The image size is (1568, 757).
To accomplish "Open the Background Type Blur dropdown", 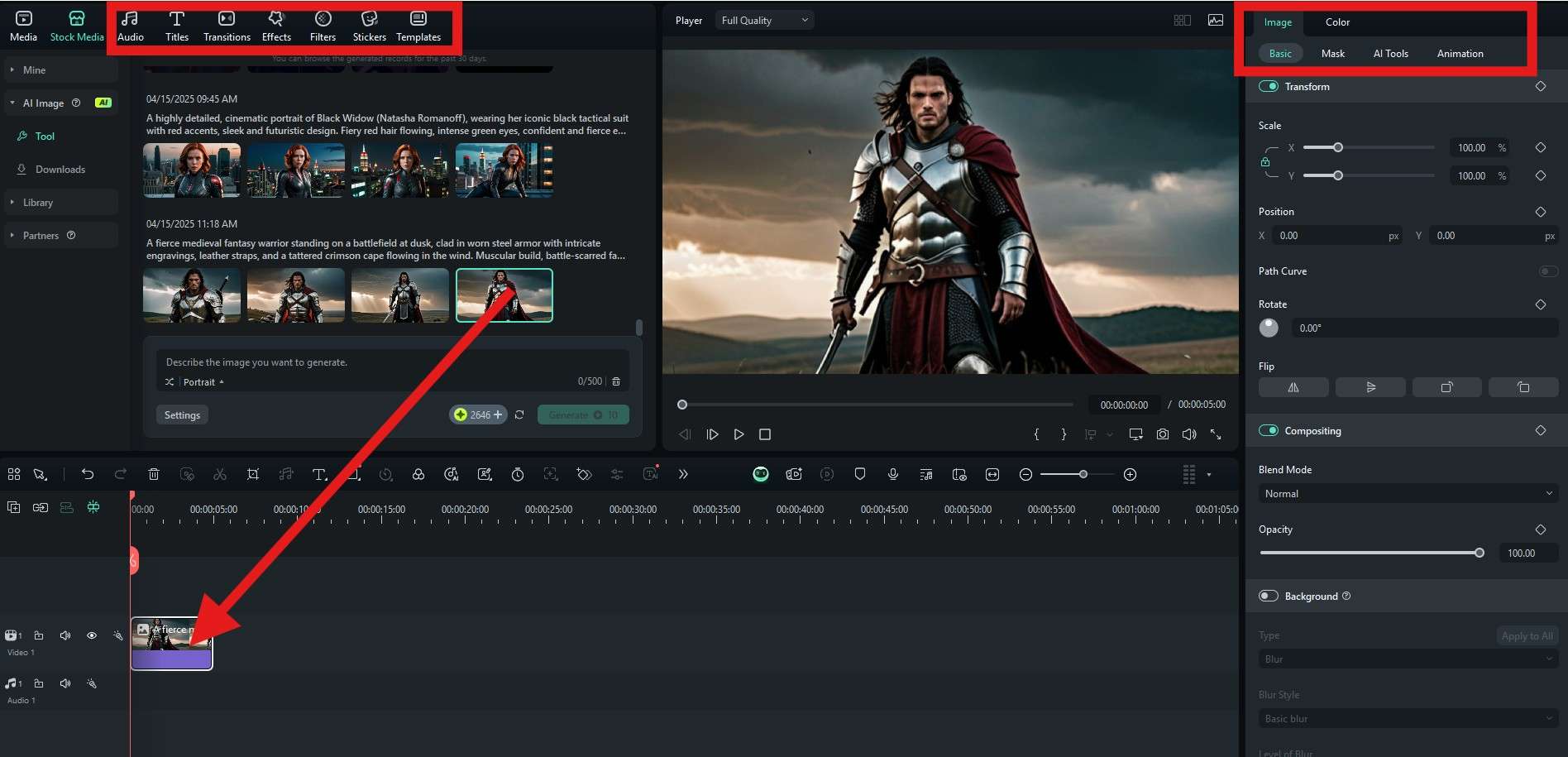I will pyautogui.click(x=1408, y=659).
